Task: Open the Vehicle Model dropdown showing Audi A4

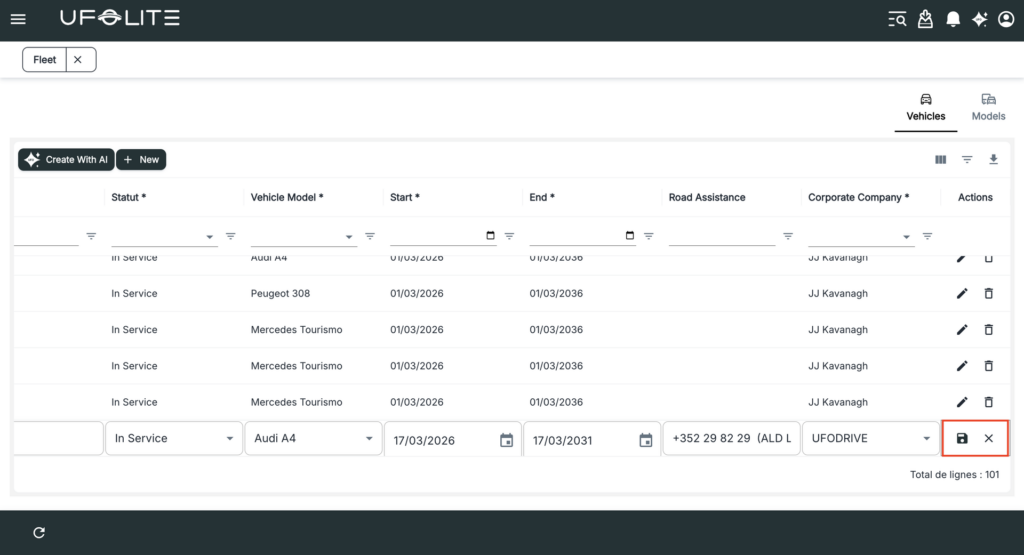Action: click(x=313, y=439)
